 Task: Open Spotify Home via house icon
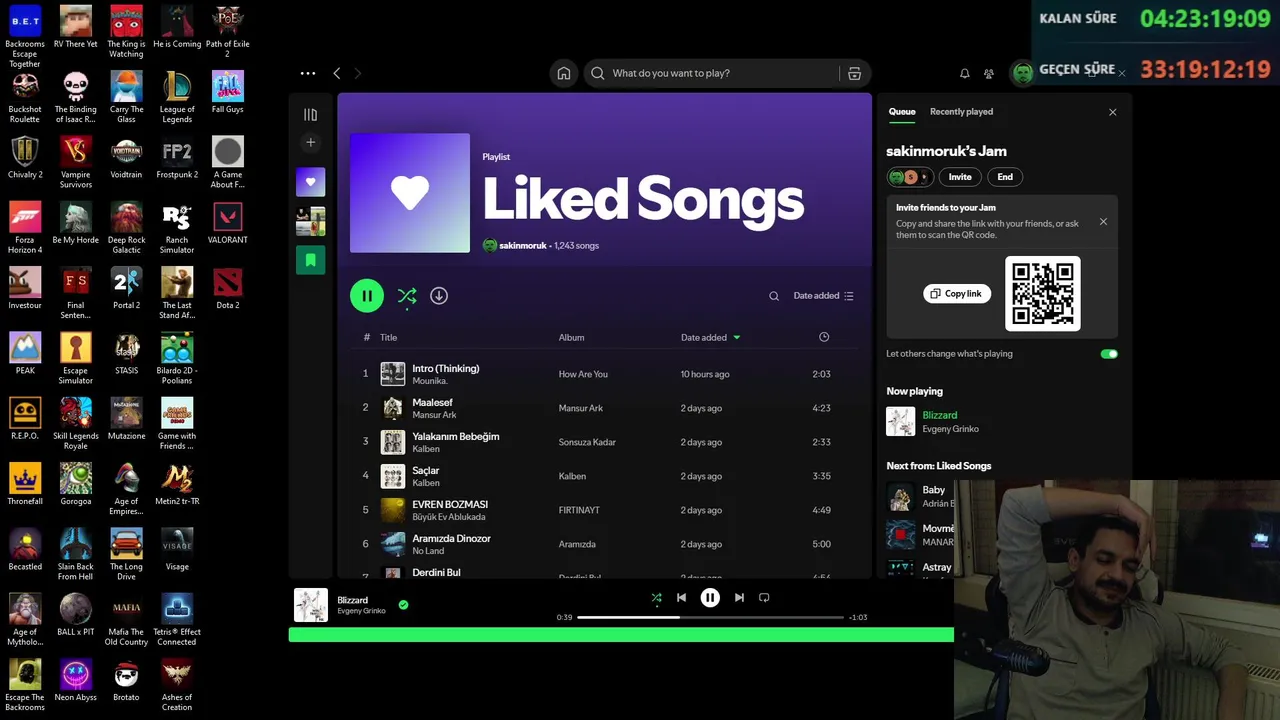click(x=564, y=73)
